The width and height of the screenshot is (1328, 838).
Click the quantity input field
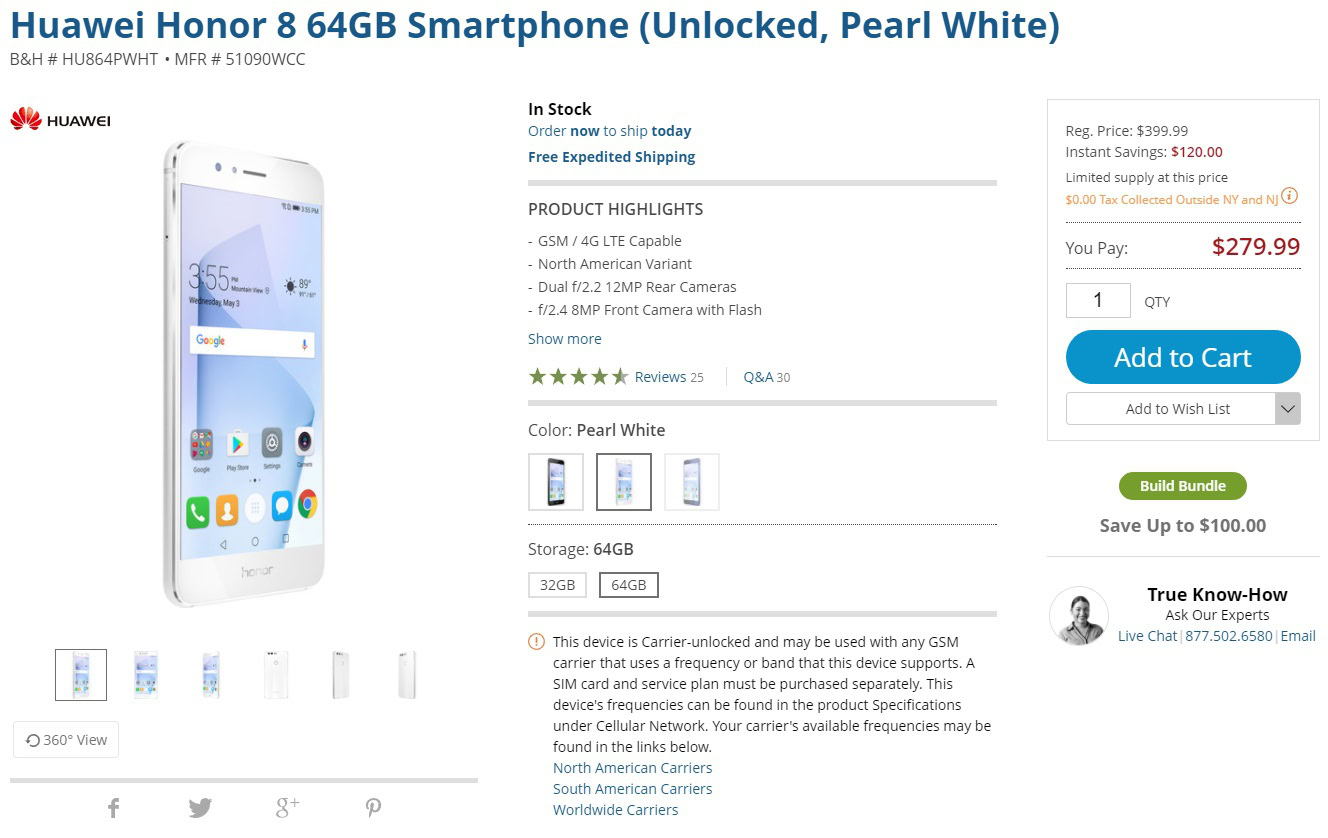point(1098,301)
